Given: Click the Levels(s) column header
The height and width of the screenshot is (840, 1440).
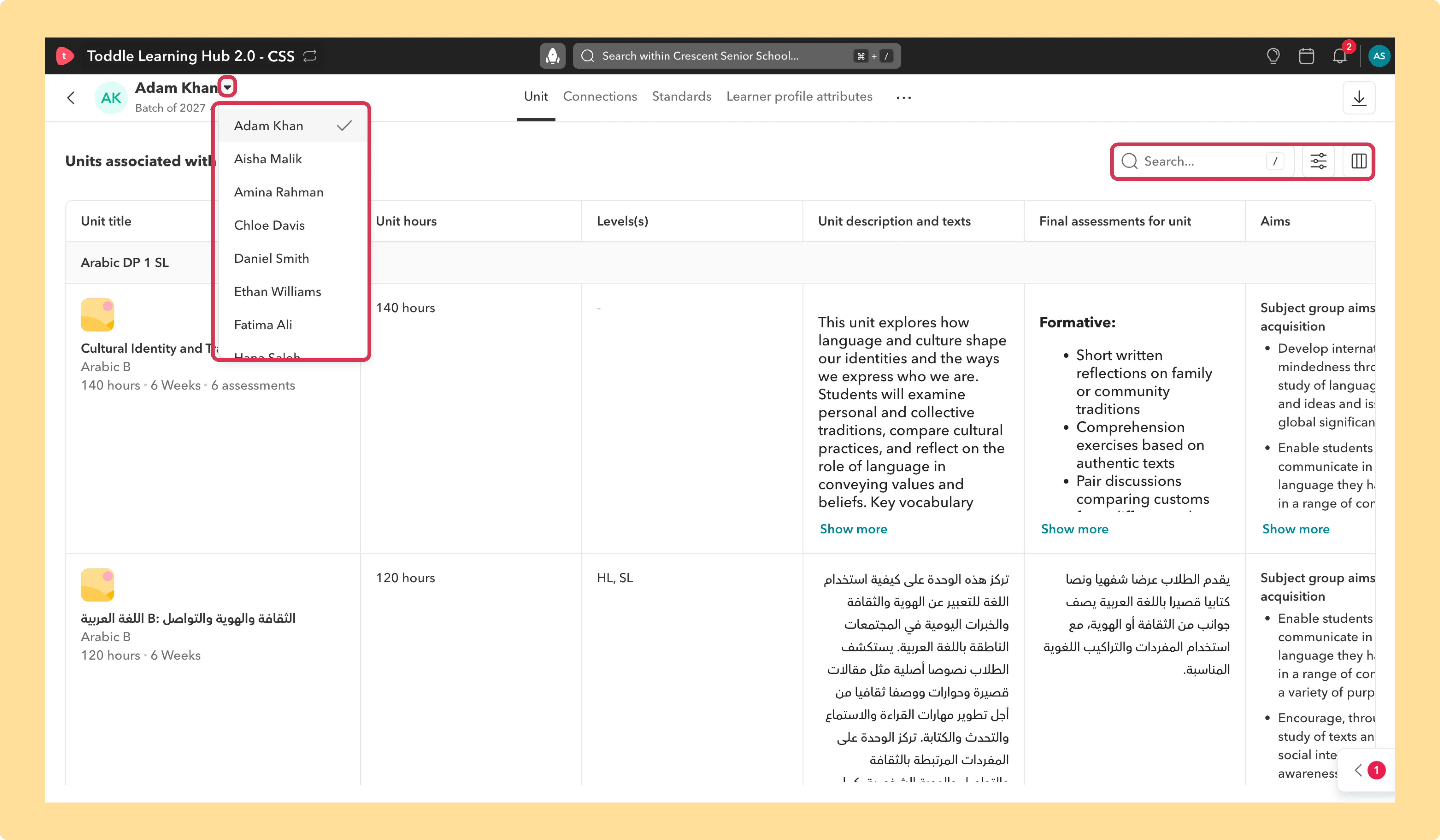Looking at the screenshot, I should click(692, 221).
